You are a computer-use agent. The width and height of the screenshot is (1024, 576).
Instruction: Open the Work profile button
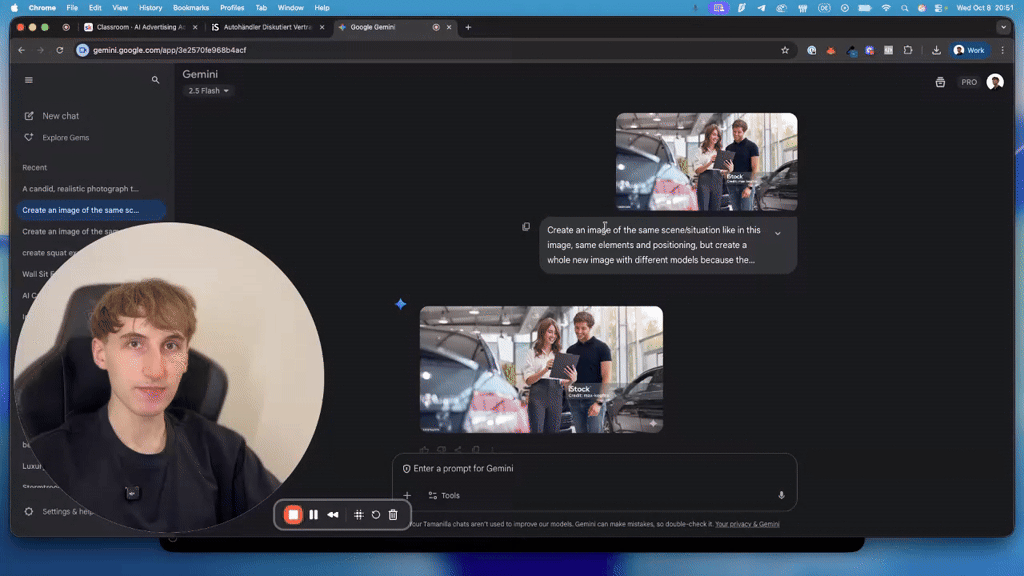pos(968,50)
